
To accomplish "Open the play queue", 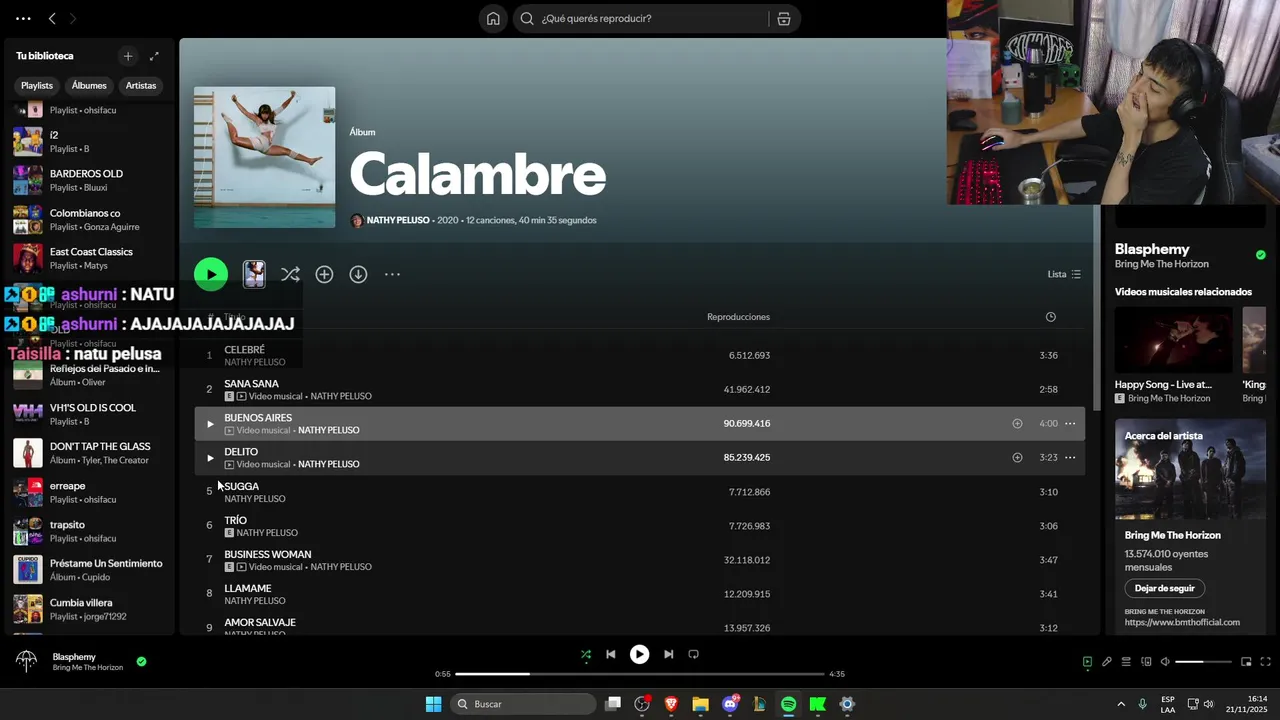I will coord(1126,662).
